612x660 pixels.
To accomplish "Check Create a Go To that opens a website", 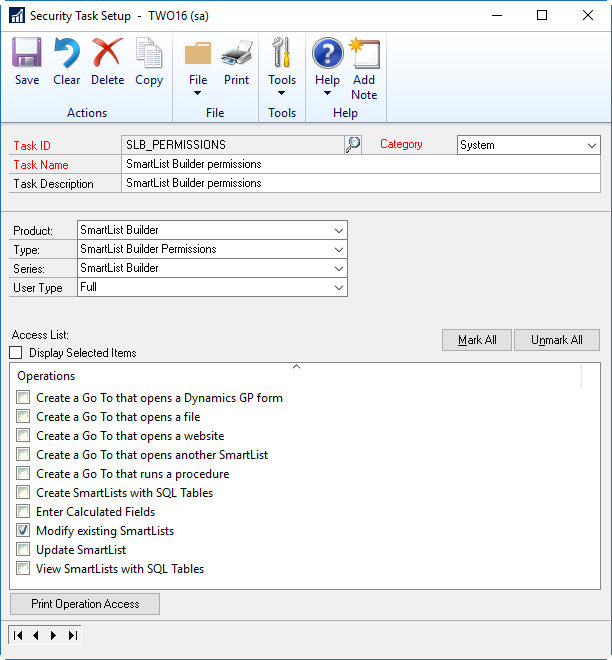I will click(23, 435).
